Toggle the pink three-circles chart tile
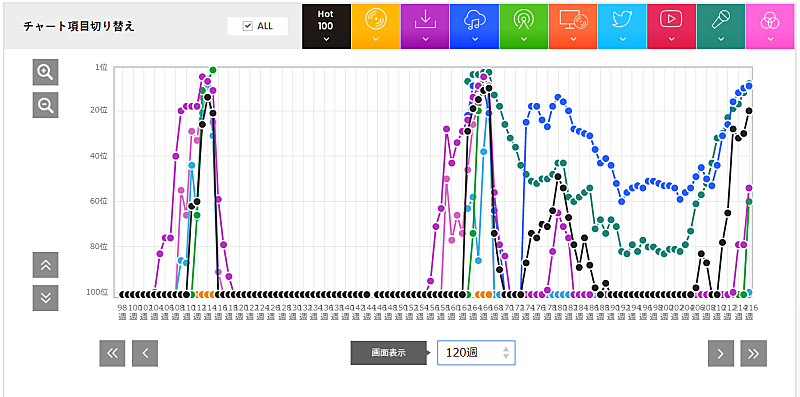This screenshot has height=397, width=800. [x=770, y=27]
